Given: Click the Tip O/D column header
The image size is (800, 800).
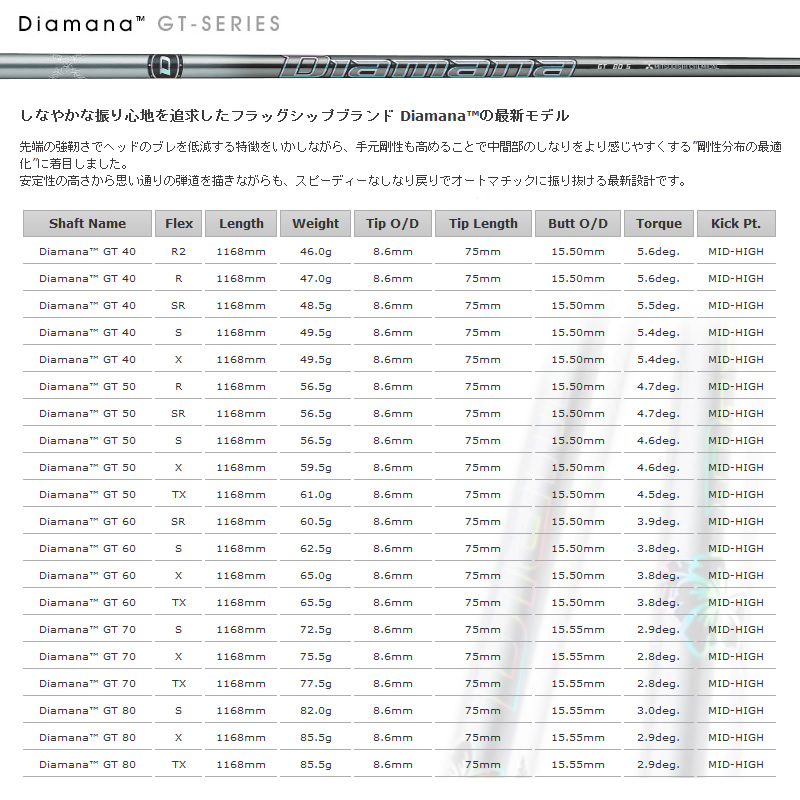Looking at the screenshot, I should click(x=392, y=223).
